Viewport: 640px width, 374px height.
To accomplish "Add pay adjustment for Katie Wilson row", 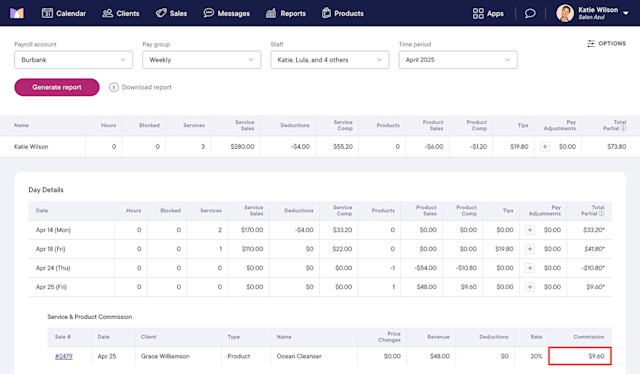I will pyautogui.click(x=545, y=147).
